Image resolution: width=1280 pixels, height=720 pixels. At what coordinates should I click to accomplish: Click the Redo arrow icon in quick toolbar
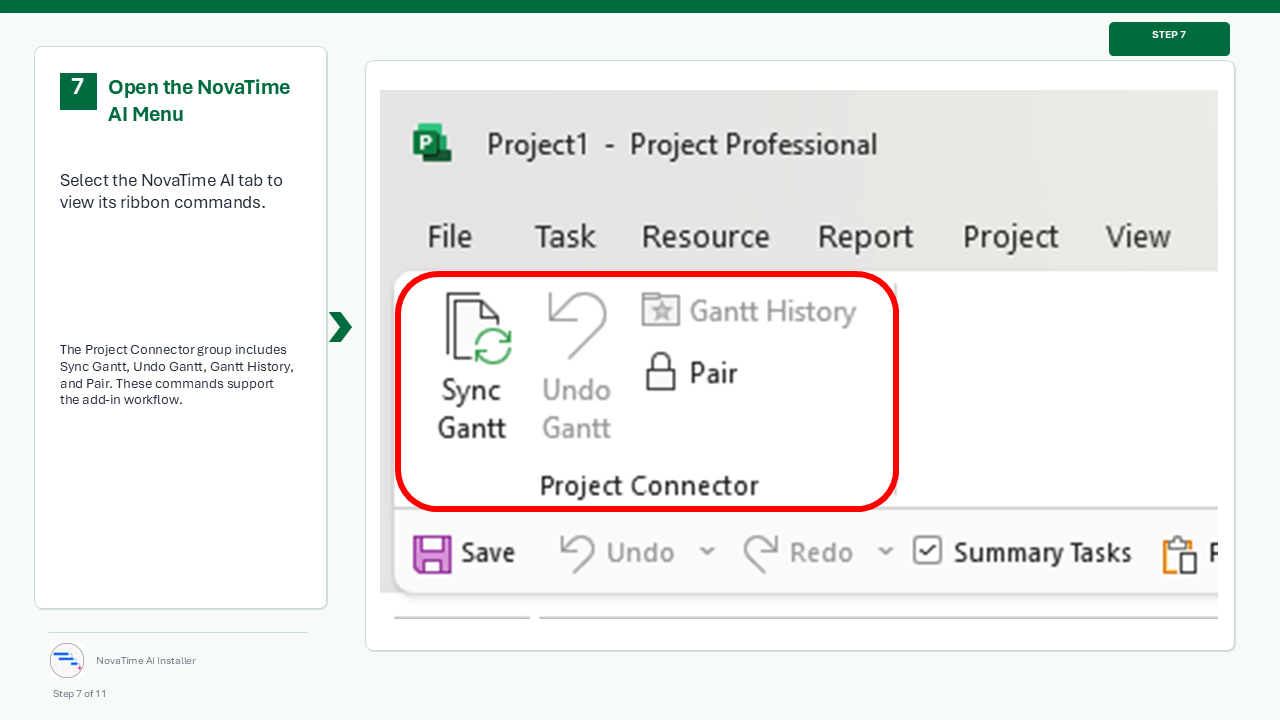pos(761,552)
